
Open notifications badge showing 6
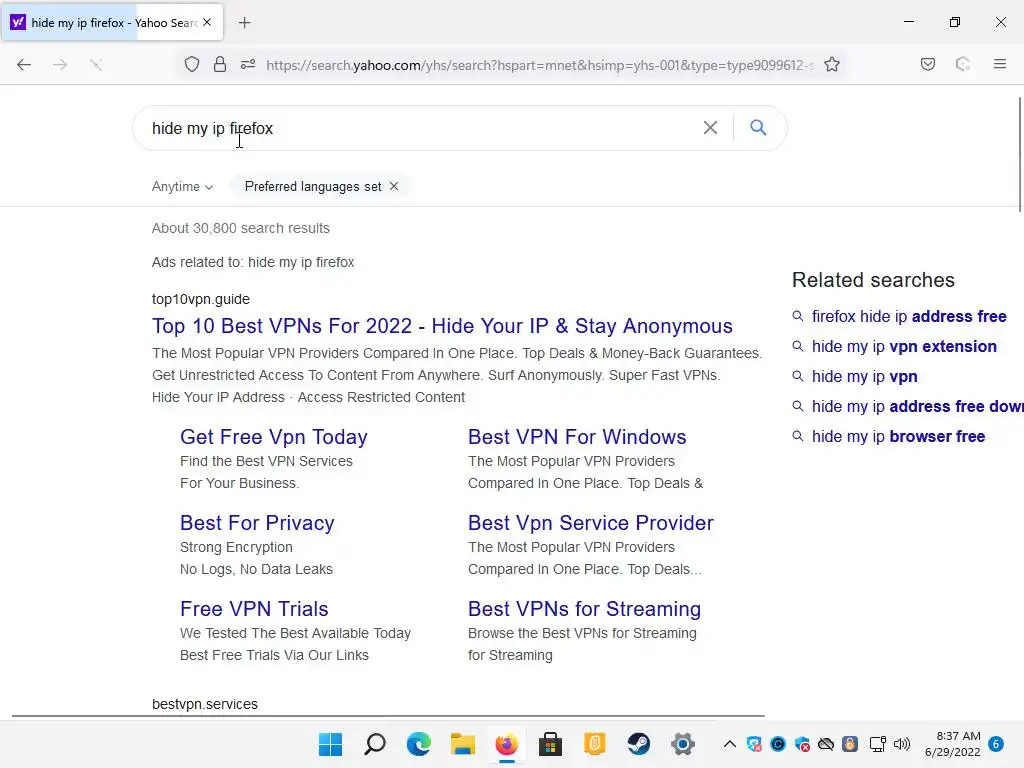point(996,744)
